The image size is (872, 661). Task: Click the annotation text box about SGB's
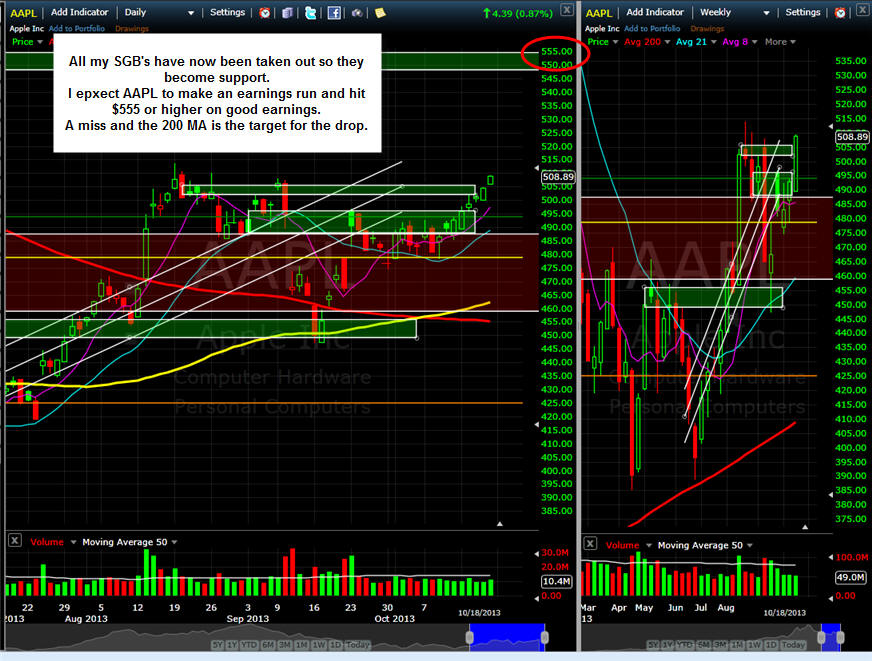(217, 93)
